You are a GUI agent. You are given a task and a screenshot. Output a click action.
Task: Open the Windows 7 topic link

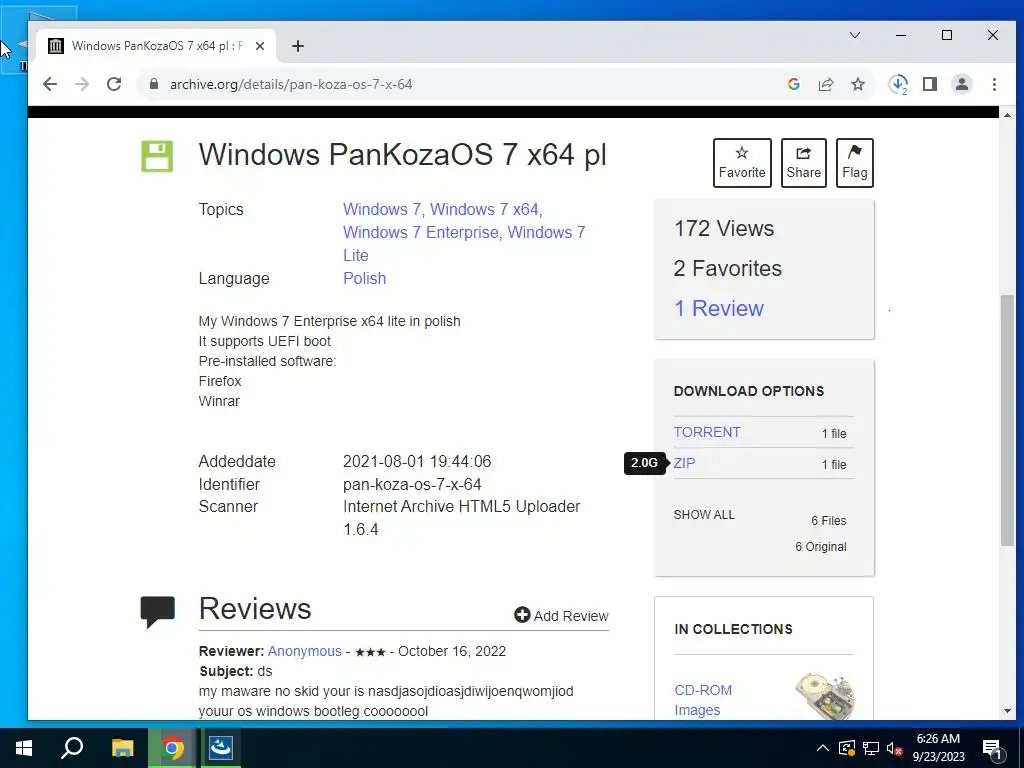[382, 210]
